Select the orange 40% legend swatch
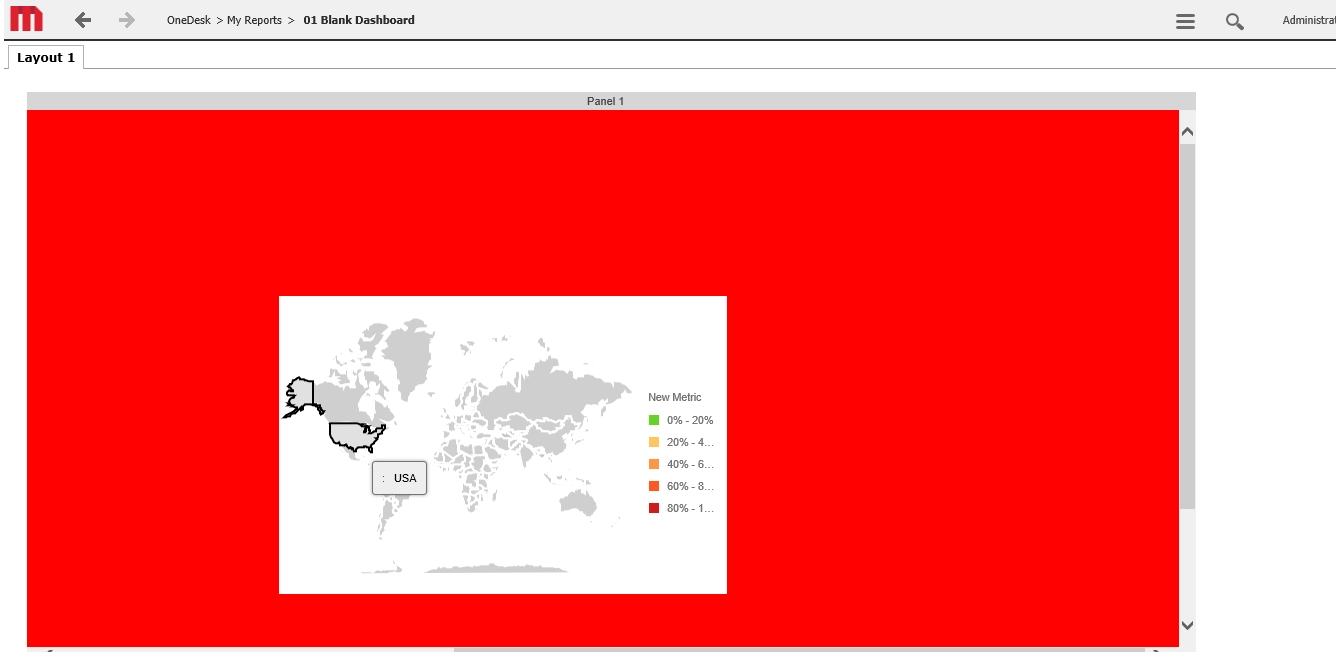Image resolution: width=1336 pixels, height=652 pixels. [654, 464]
